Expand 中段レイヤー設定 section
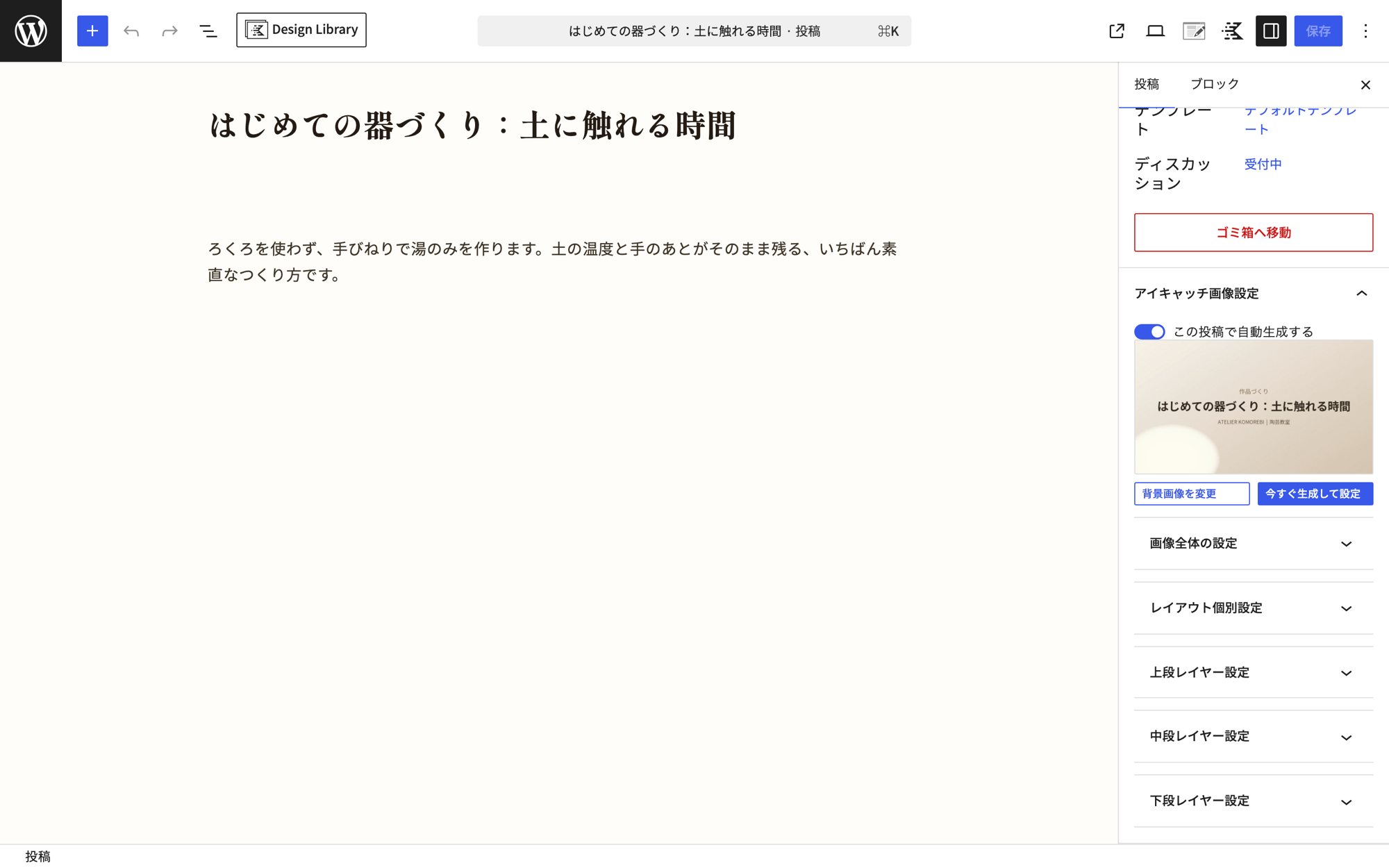The height and width of the screenshot is (868, 1389). tap(1254, 737)
